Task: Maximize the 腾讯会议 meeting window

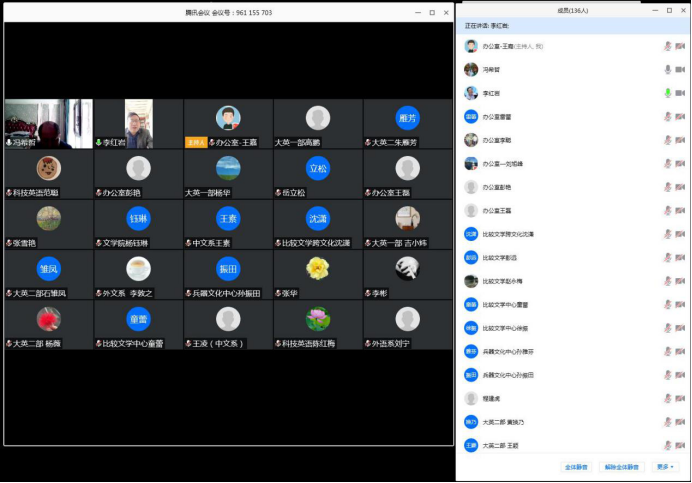Action: pos(431,12)
